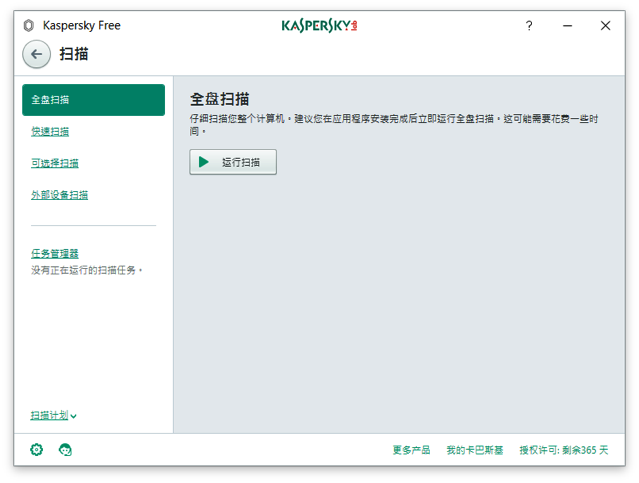Click the 没有正在运行的扫描任务 status text
Viewport: 639px width, 483px height.
(86, 270)
